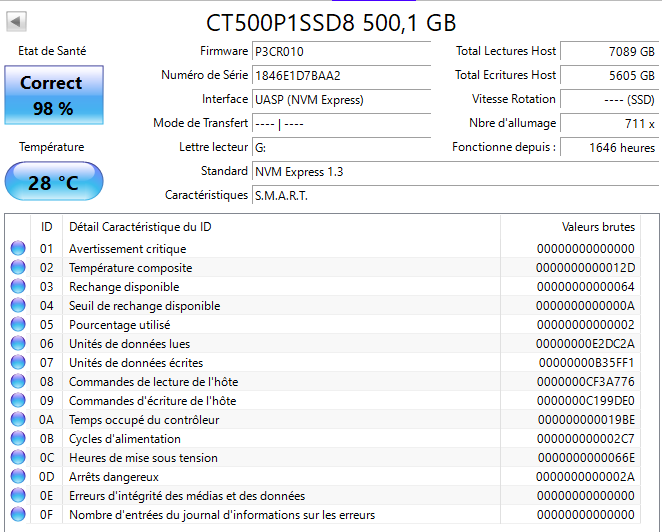Click status orb for Commandes d'écriture de l'hôte

click(x=18, y=400)
